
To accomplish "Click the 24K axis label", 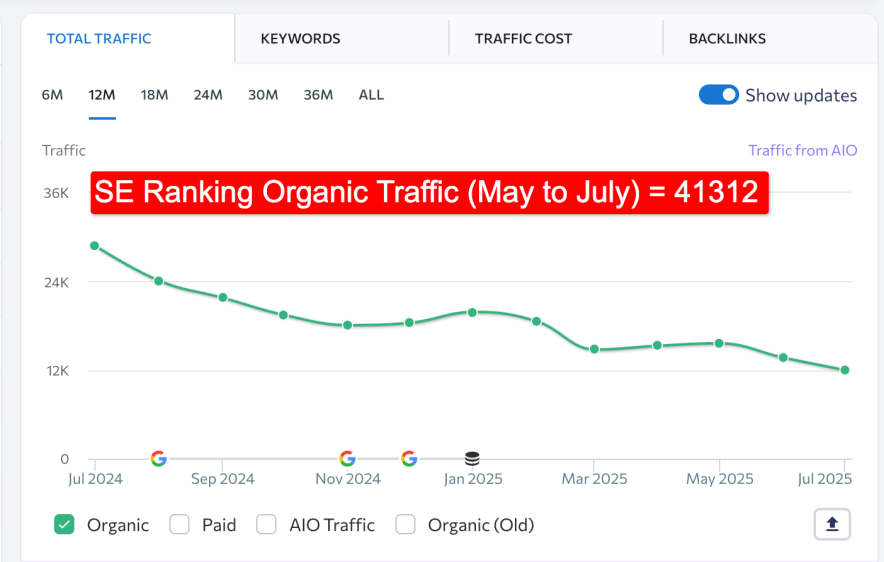I will pyautogui.click(x=56, y=282).
